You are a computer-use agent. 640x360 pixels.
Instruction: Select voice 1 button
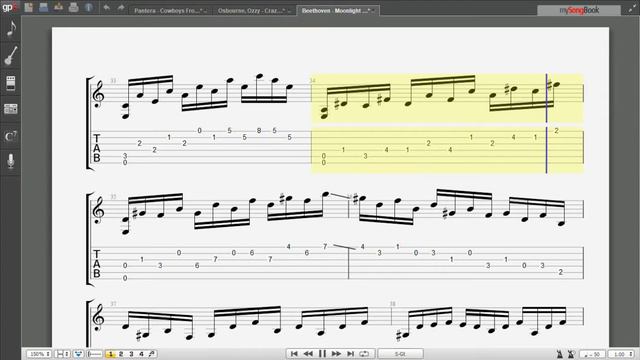click(110, 354)
